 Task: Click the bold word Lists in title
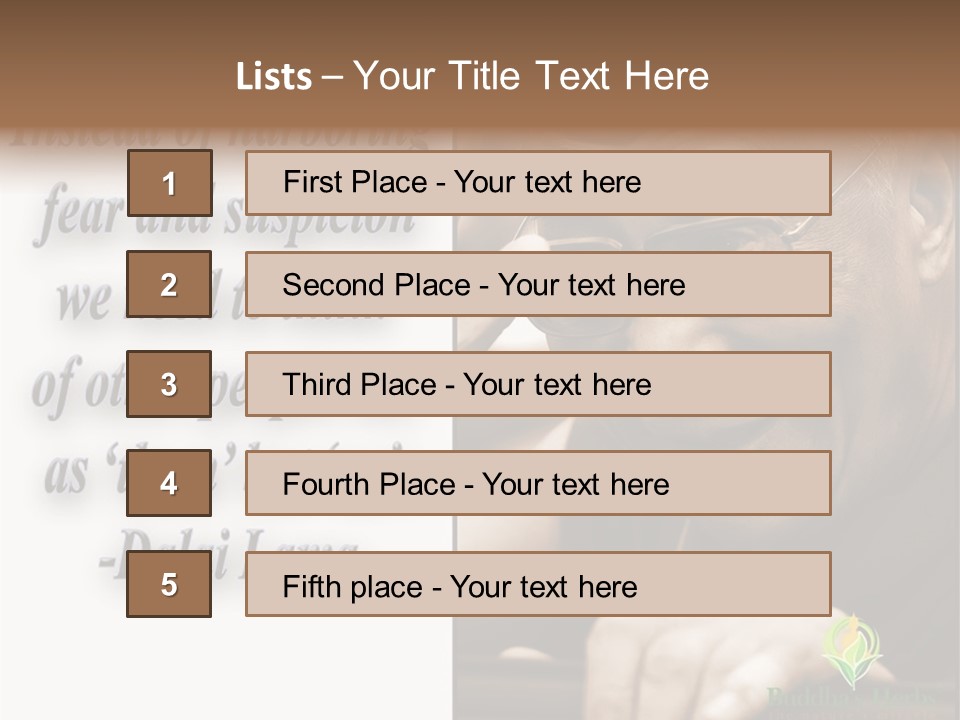pyautogui.click(x=274, y=77)
